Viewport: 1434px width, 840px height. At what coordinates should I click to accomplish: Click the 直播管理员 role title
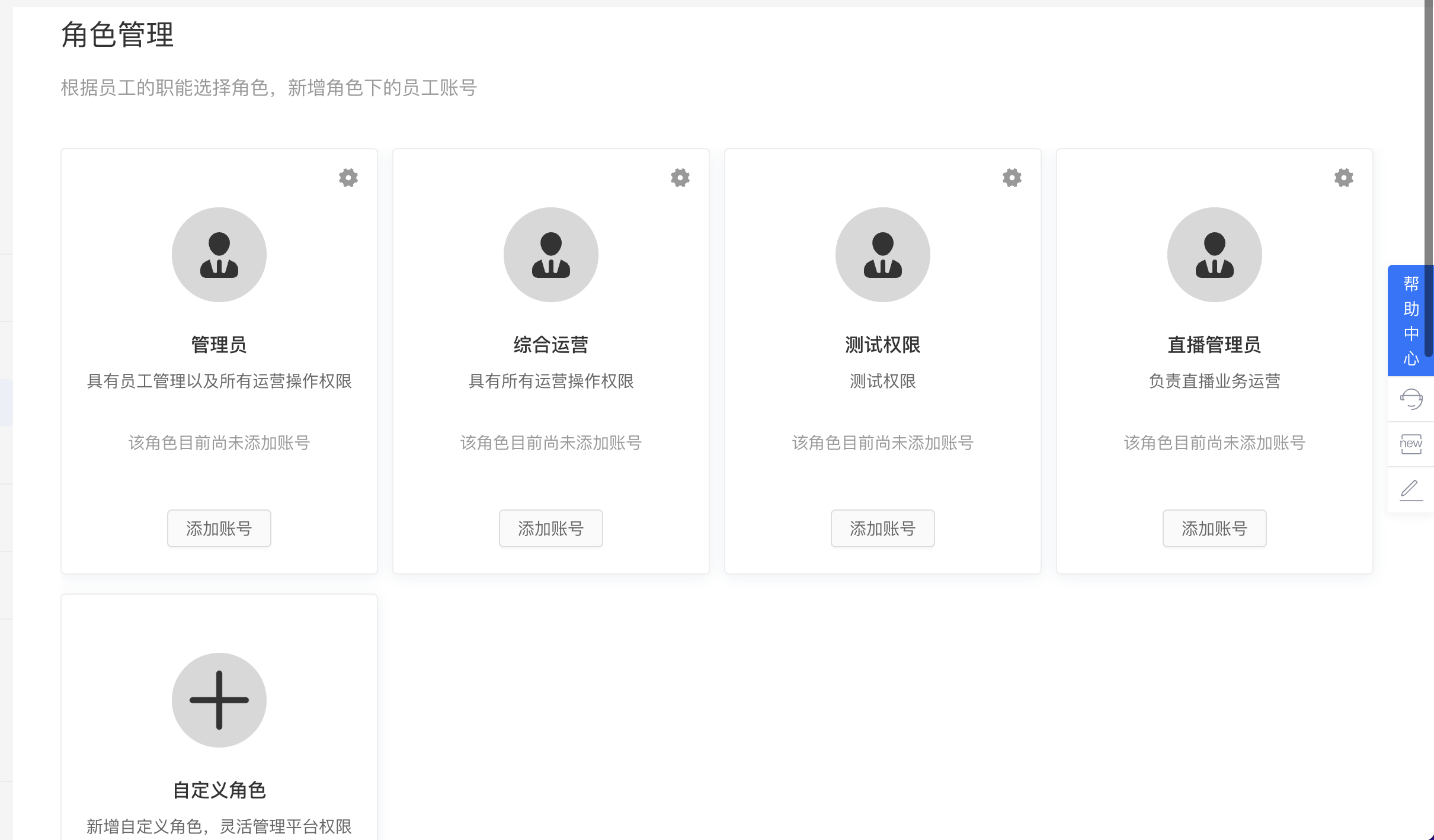[x=1215, y=345]
